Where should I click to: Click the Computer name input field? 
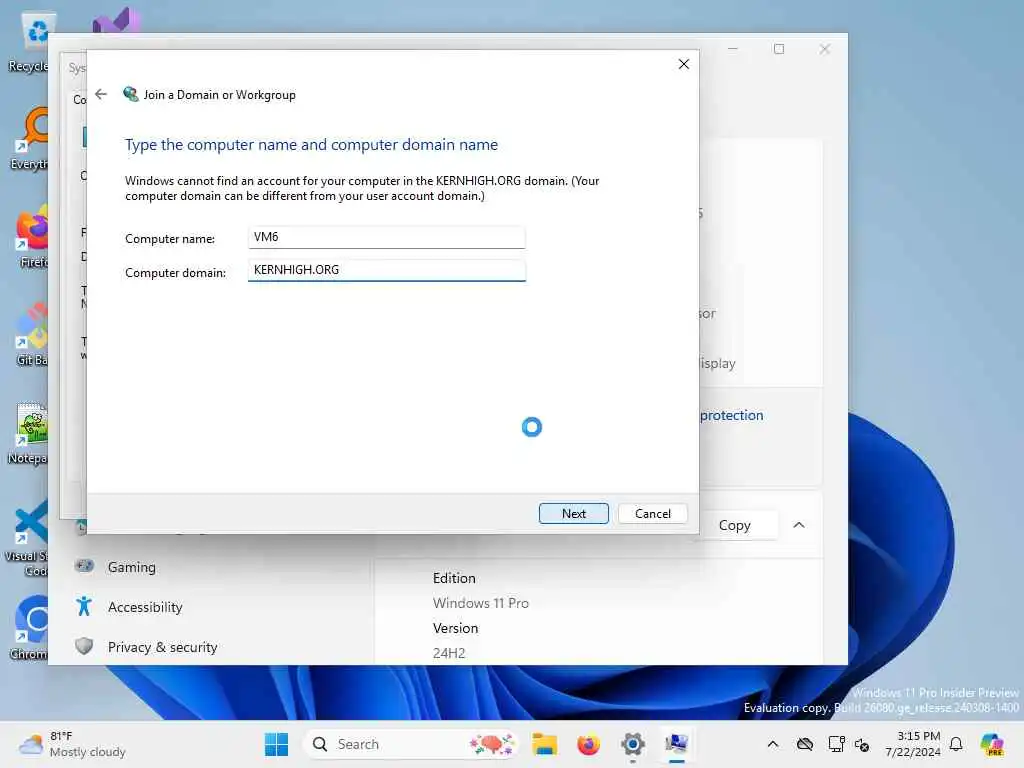pyautogui.click(x=387, y=237)
